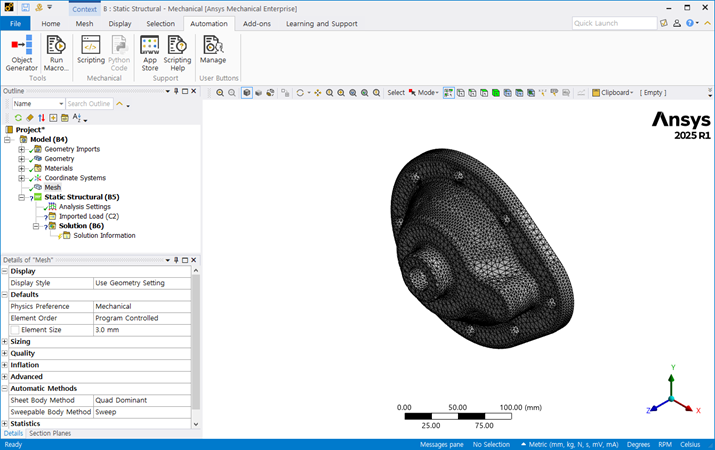Open Messages pane from status bar

click(x=441, y=445)
